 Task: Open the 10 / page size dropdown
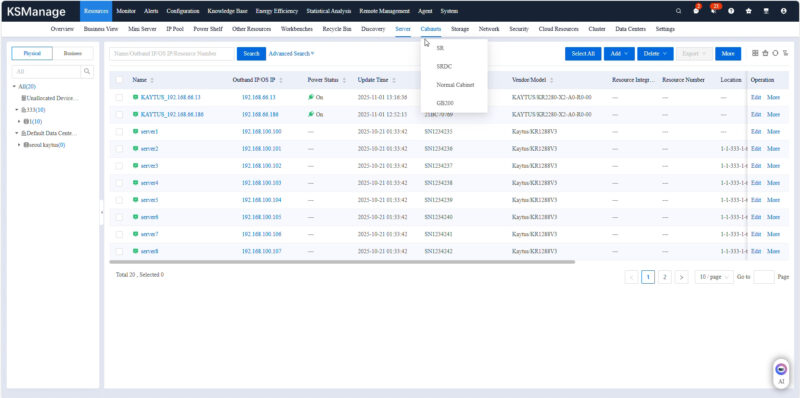(x=714, y=277)
